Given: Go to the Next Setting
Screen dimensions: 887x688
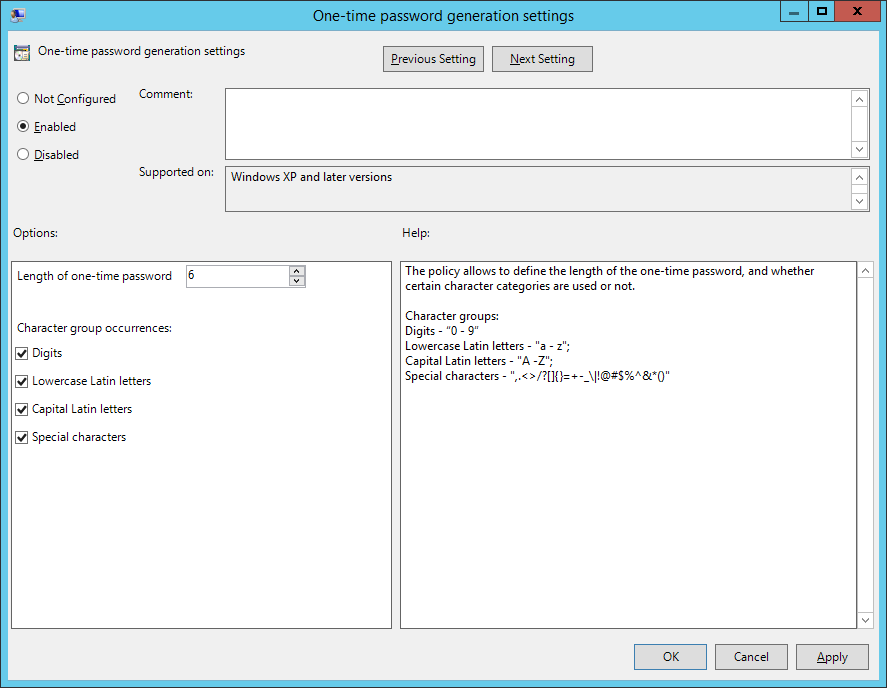Looking at the screenshot, I should (542, 59).
